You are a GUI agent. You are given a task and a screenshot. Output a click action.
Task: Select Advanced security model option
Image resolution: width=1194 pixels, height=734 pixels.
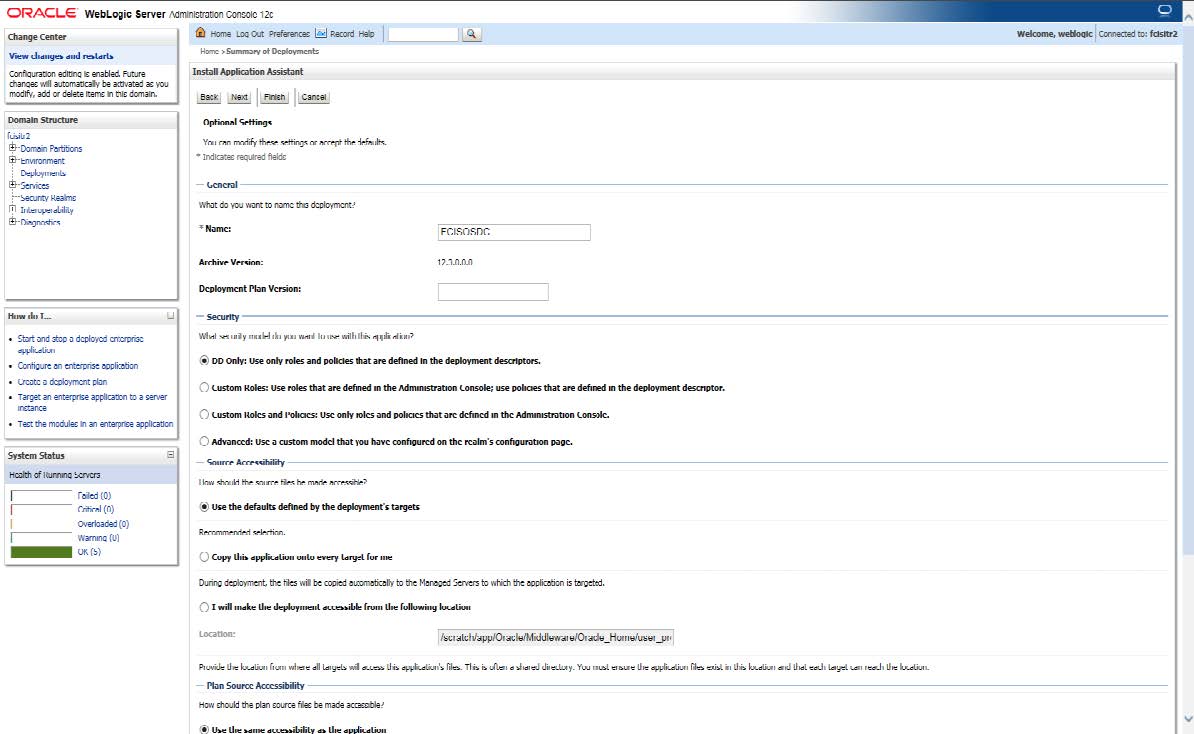click(x=204, y=442)
